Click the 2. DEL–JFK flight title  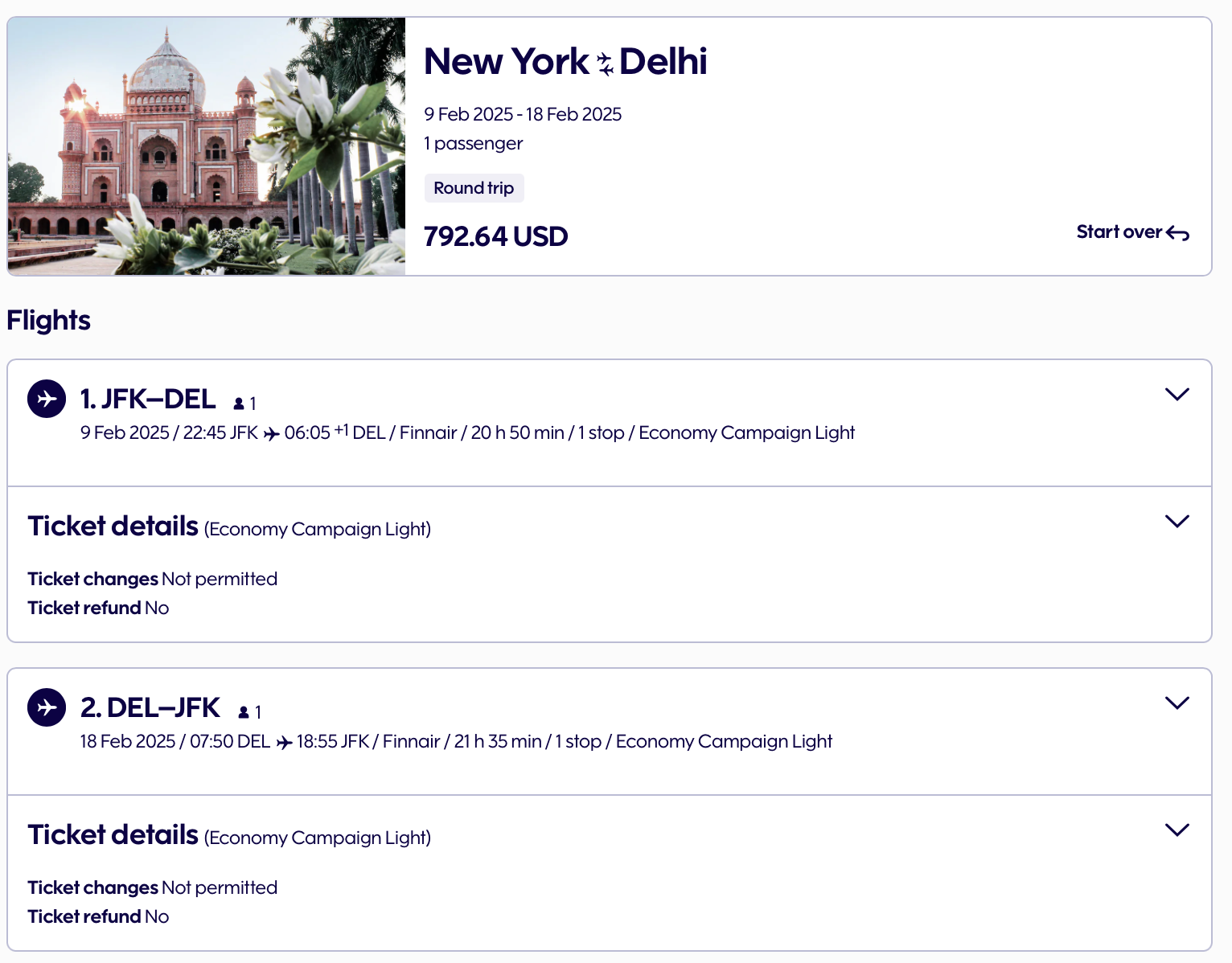pyautogui.click(x=150, y=707)
